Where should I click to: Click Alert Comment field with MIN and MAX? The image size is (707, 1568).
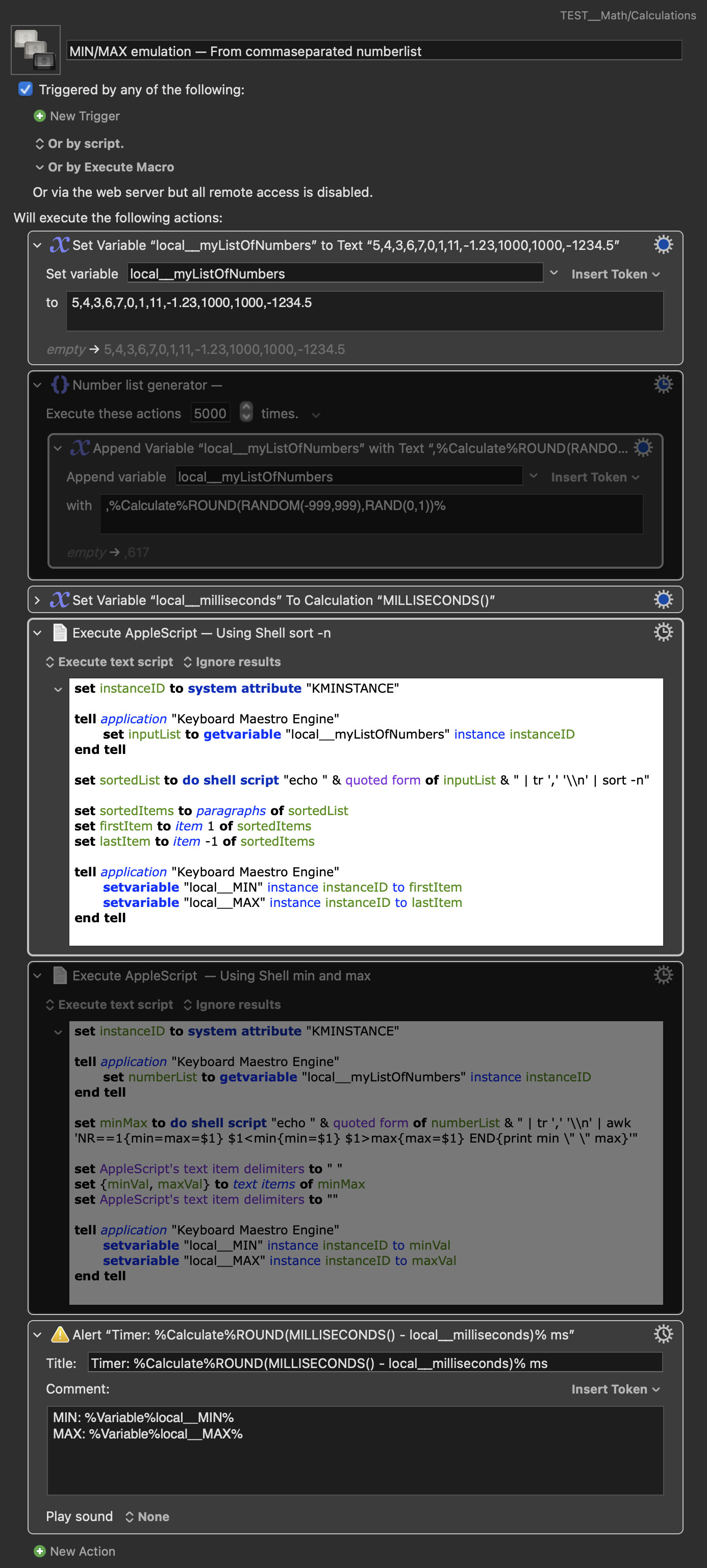point(355,1450)
